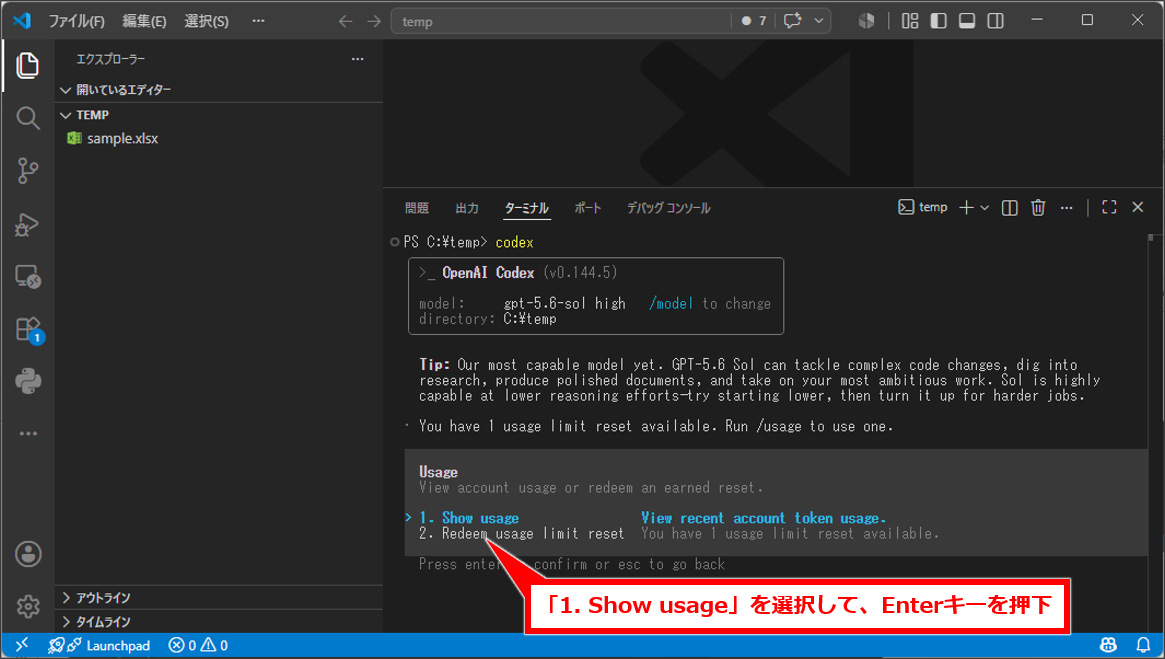Select 1. Show usage option

click(x=469, y=518)
